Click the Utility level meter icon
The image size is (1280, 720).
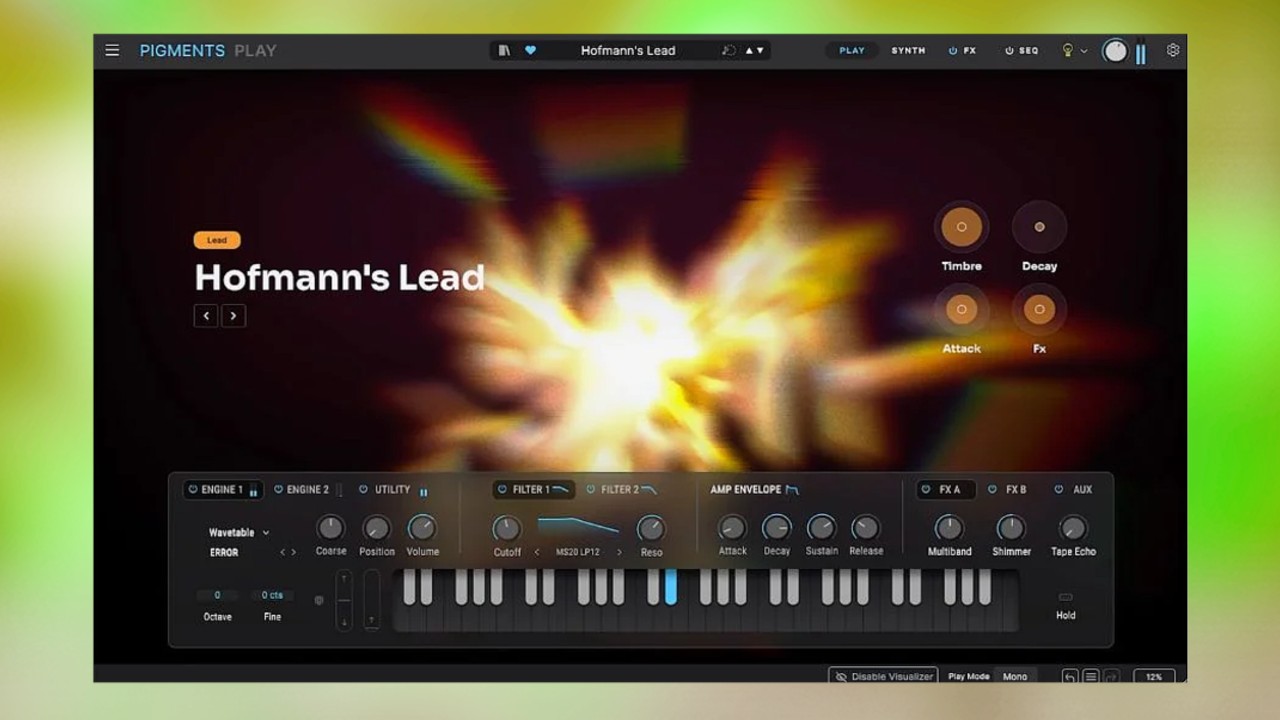point(424,491)
